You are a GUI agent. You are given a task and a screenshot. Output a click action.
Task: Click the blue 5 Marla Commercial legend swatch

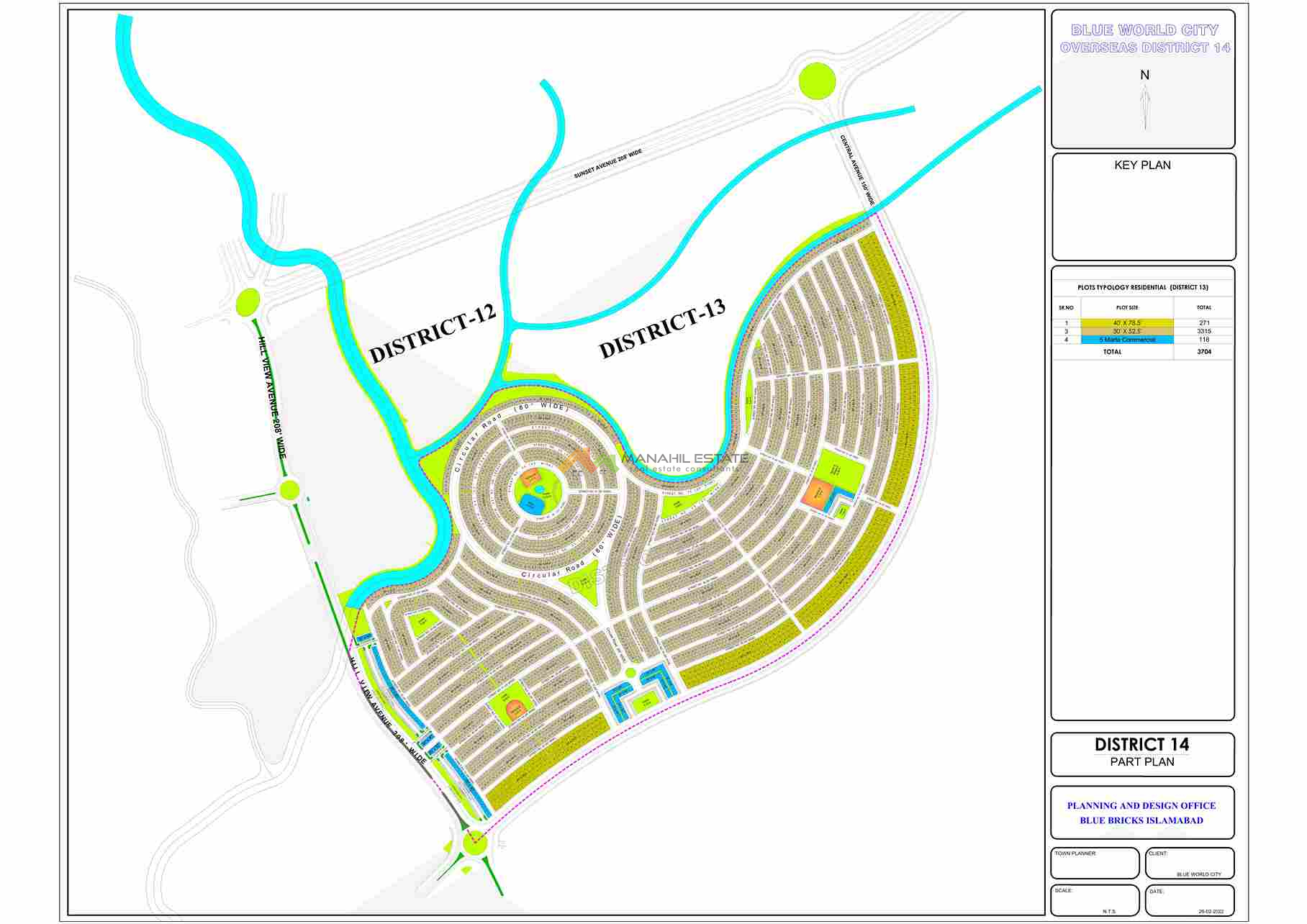[x=1127, y=340]
